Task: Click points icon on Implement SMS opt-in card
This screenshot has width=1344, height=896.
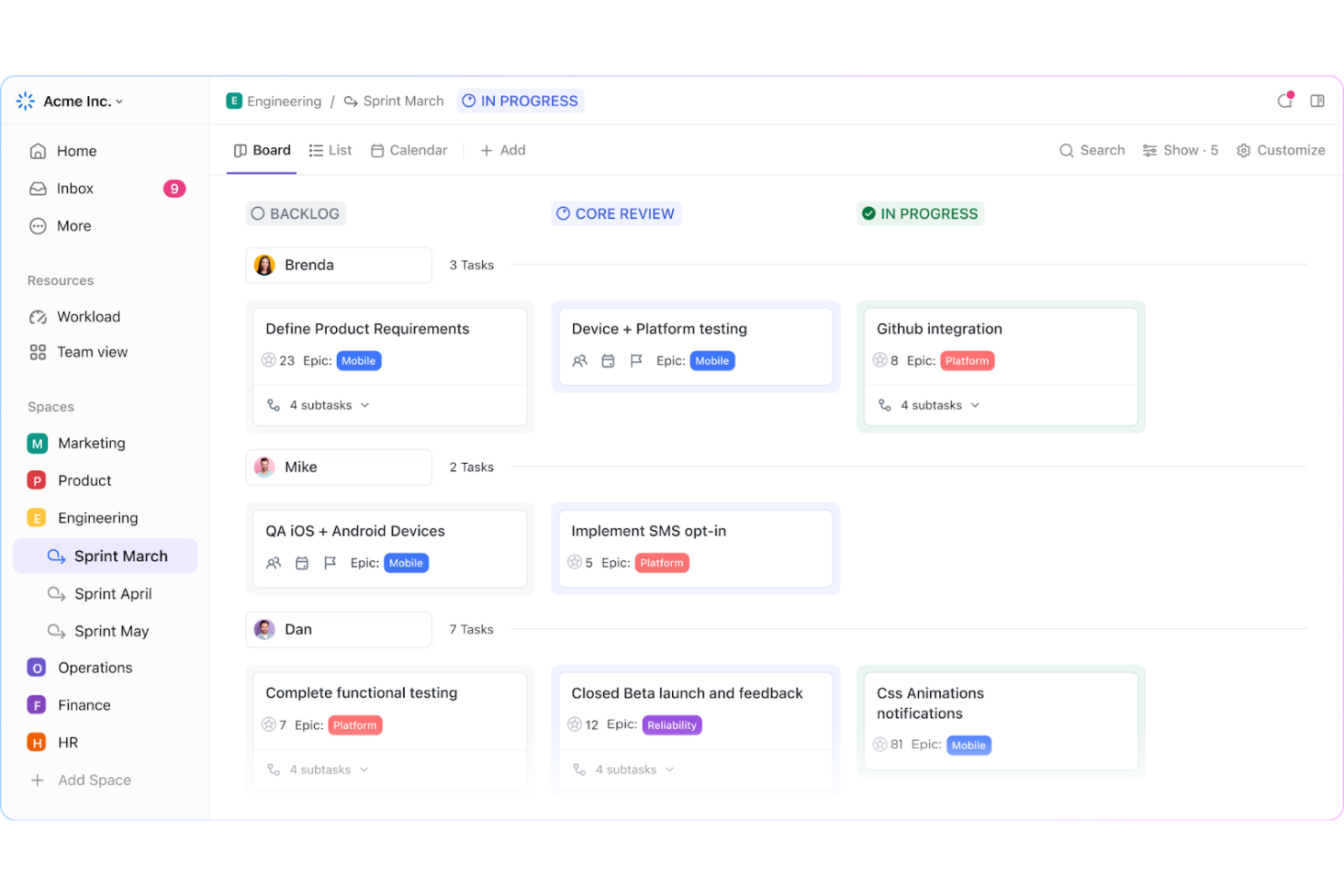Action: (x=575, y=563)
